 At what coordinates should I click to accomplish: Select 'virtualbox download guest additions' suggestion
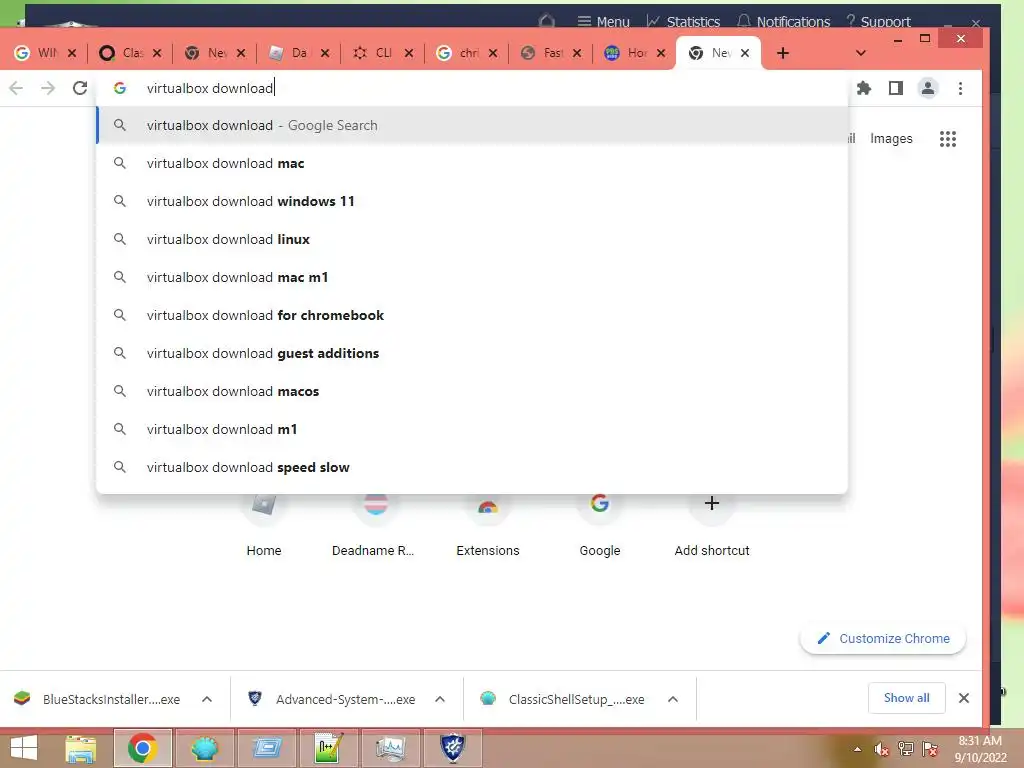pyautogui.click(x=472, y=353)
